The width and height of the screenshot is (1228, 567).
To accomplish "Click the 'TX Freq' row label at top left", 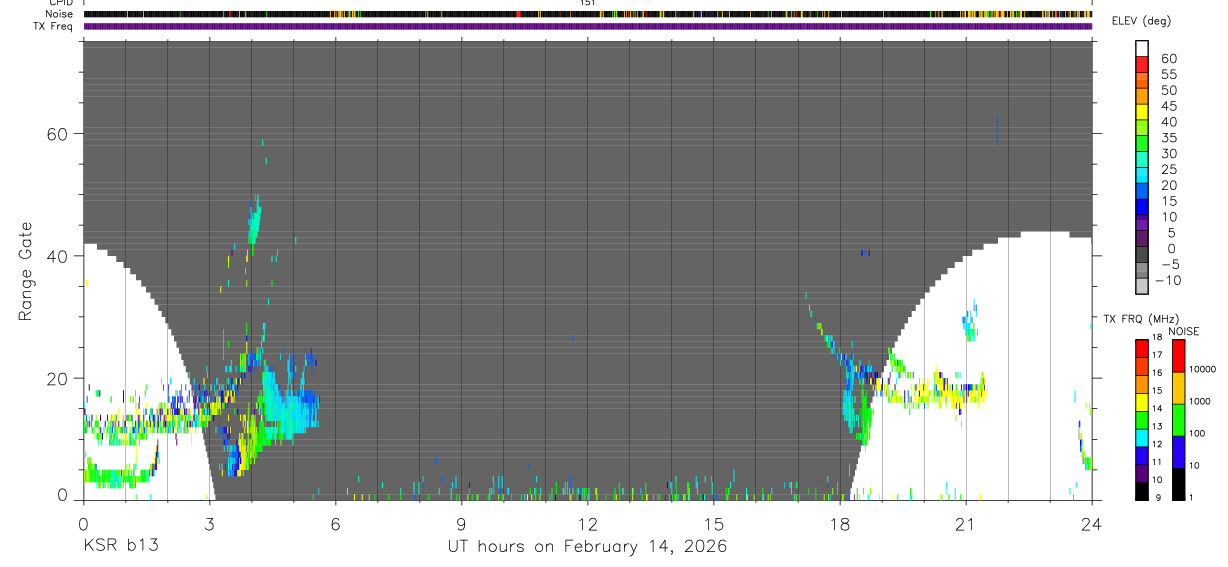I will 54,26.
